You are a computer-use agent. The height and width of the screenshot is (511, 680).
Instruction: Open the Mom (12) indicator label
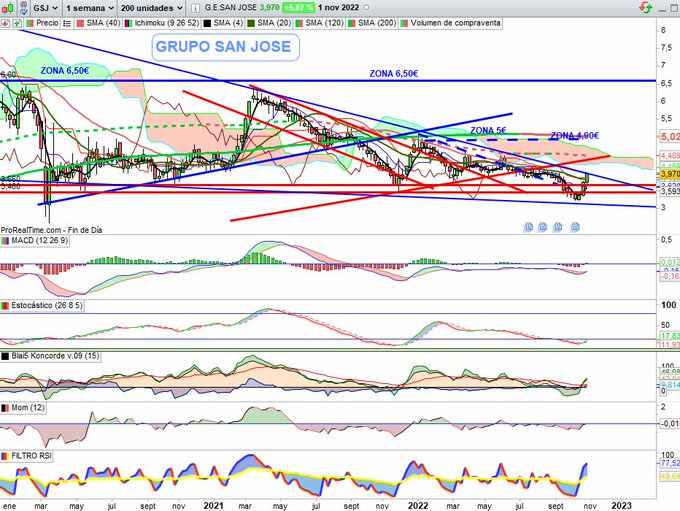click(x=23, y=408)
